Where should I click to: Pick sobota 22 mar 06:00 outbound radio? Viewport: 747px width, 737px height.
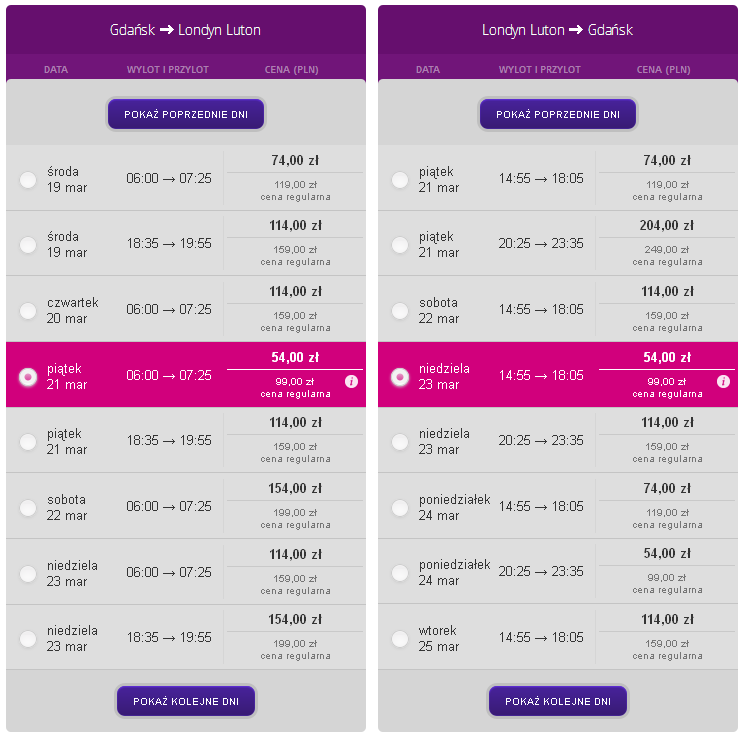pyautogui.click(x=28, y=507)
